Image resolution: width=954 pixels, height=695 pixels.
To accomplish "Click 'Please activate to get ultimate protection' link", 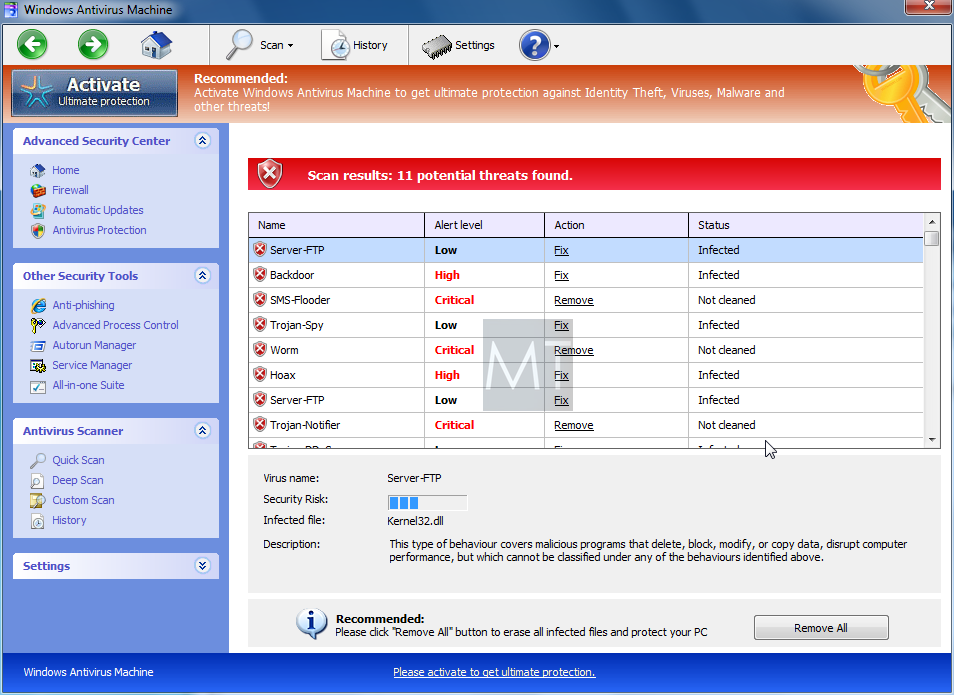I will [x=494, y=672].
